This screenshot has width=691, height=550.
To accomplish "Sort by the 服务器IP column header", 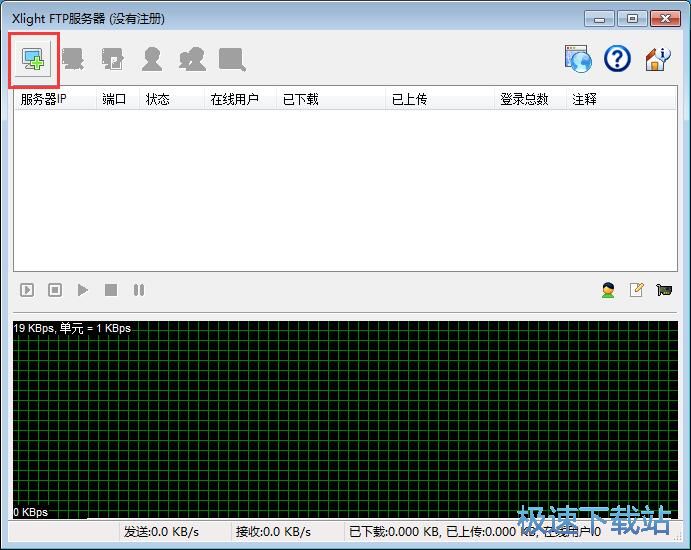I will [55, 99].
